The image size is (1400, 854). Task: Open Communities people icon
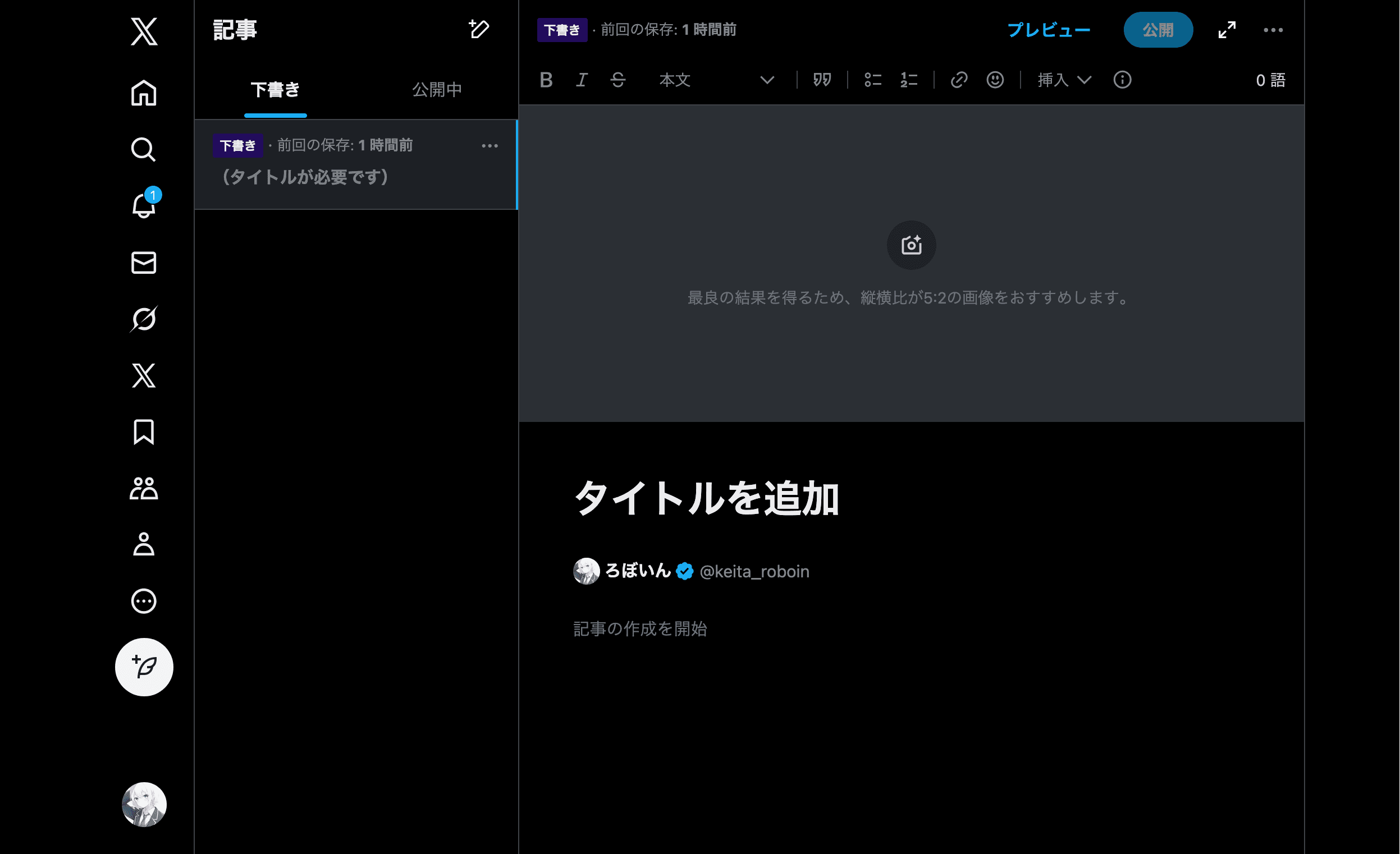point(144,488)
